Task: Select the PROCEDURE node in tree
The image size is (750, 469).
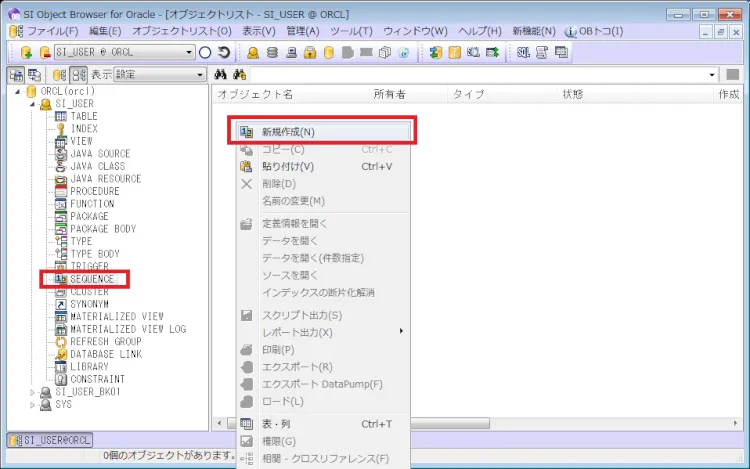Action: [x=95, y=191]
